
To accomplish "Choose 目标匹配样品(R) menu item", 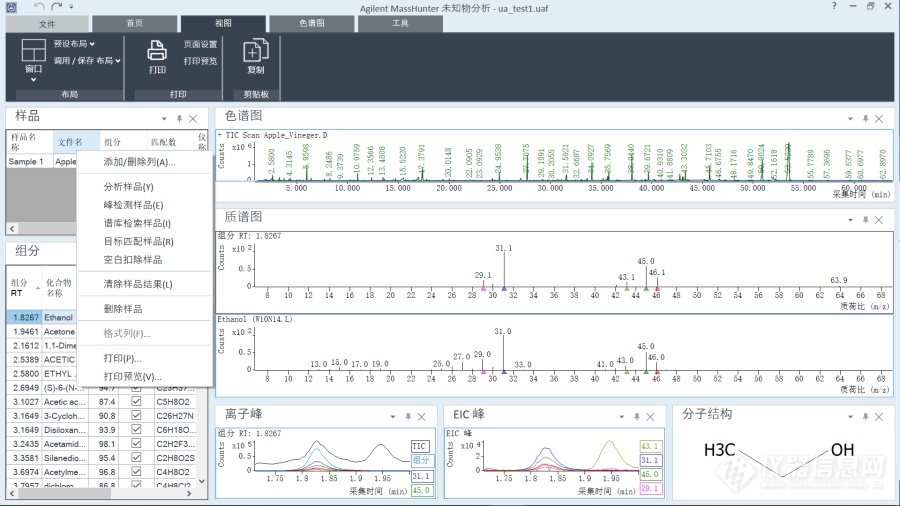I will pyautogui.click(x=145, y=242).
